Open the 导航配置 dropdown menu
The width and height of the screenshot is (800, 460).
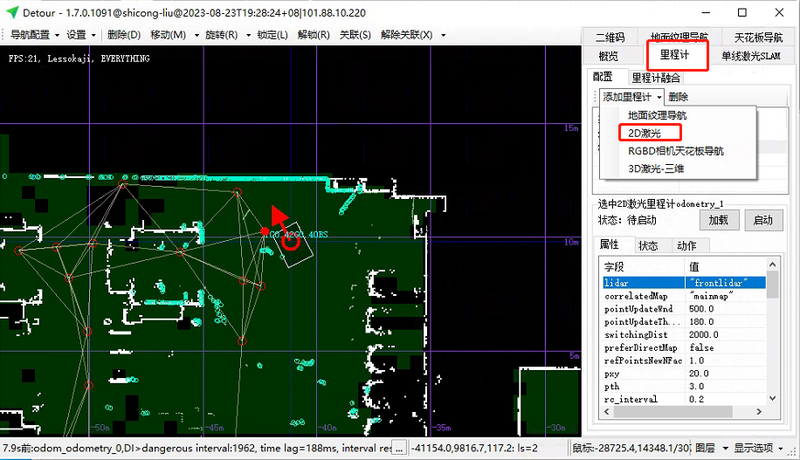32,35
